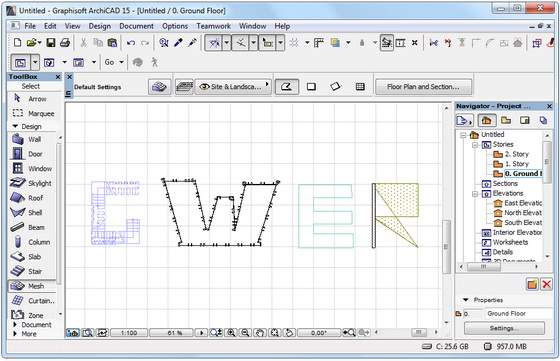Select the Curtain Wall tool
Screen dimensions: 560x361
[x=31, y=301]
